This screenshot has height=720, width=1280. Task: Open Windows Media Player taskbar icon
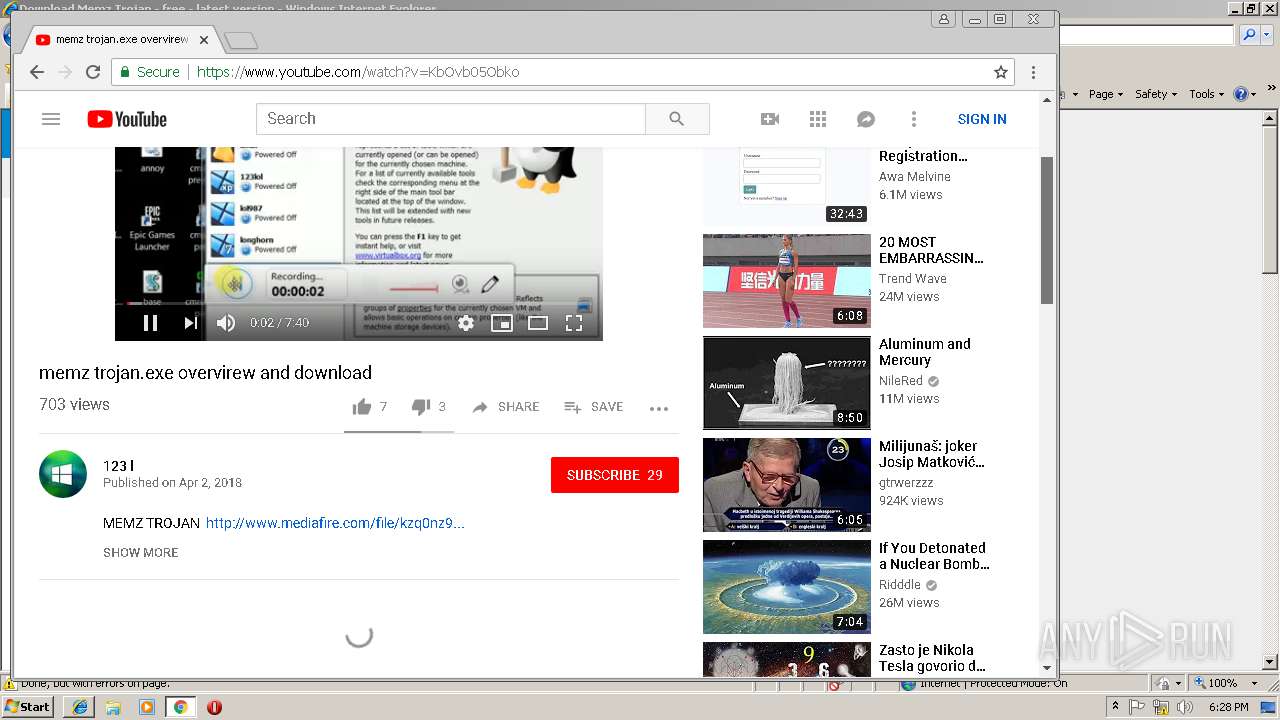147,707
